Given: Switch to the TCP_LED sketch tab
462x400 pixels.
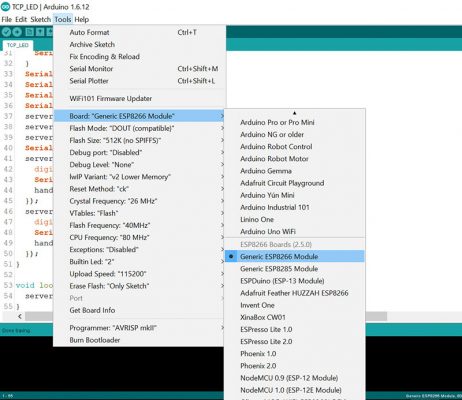Looking at the screenshot, I should point(18,45).
